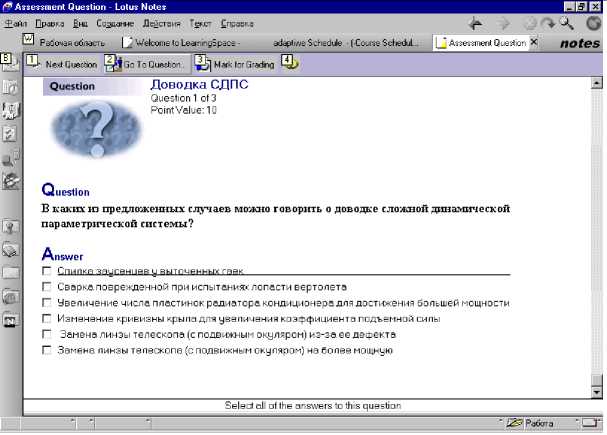Click the Доводка СДПС title
This screenshot has width=607, height=435.
coord(199,84)
